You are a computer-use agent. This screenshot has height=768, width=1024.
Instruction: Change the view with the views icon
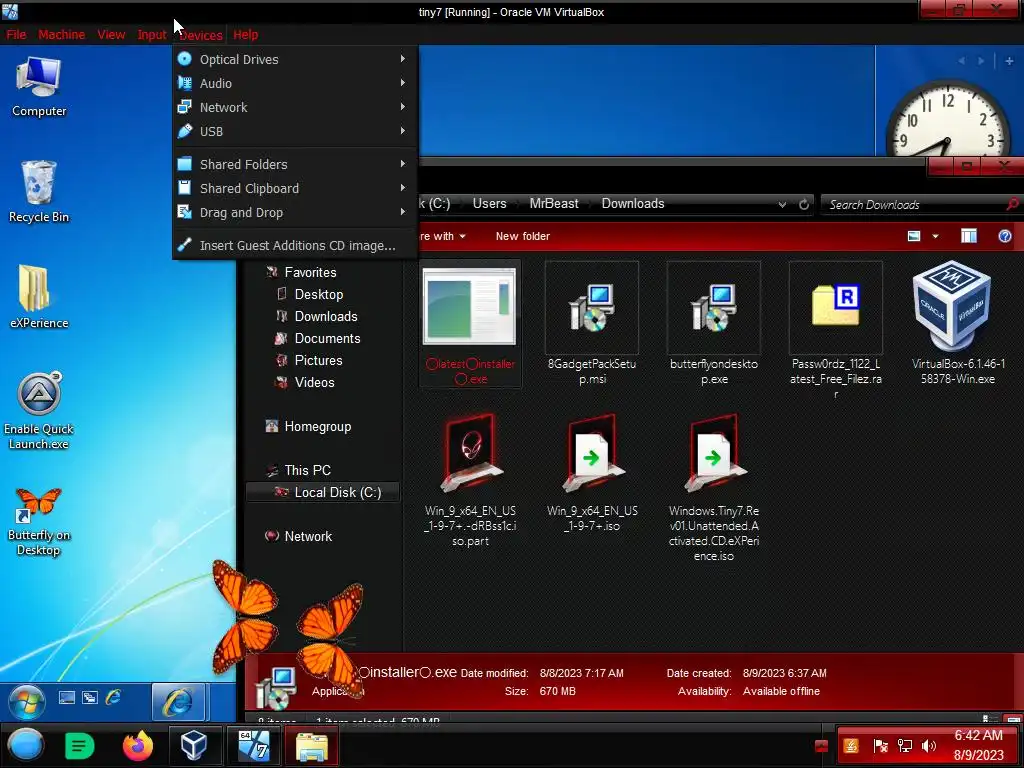914,236
